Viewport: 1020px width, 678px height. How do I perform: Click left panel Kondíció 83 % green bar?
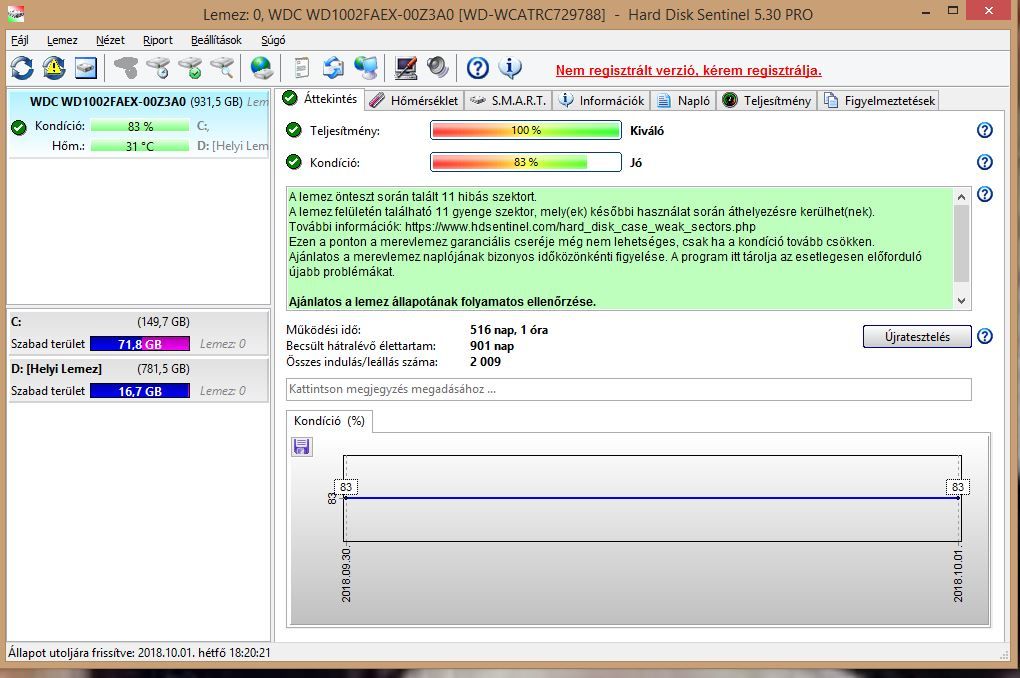[140, 126]
